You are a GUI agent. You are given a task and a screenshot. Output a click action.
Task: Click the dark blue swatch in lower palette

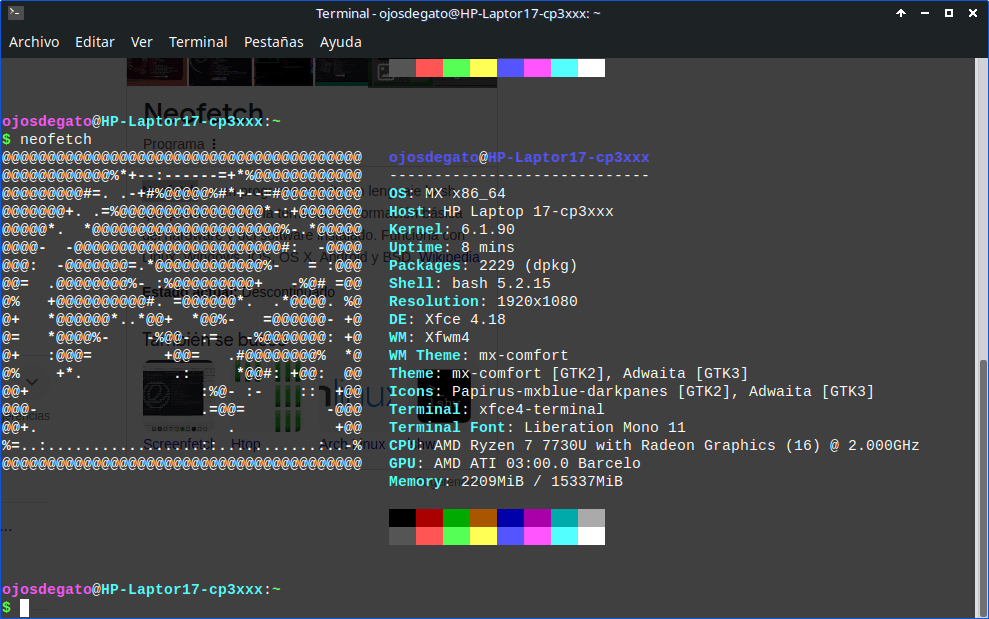click(510, 518)
